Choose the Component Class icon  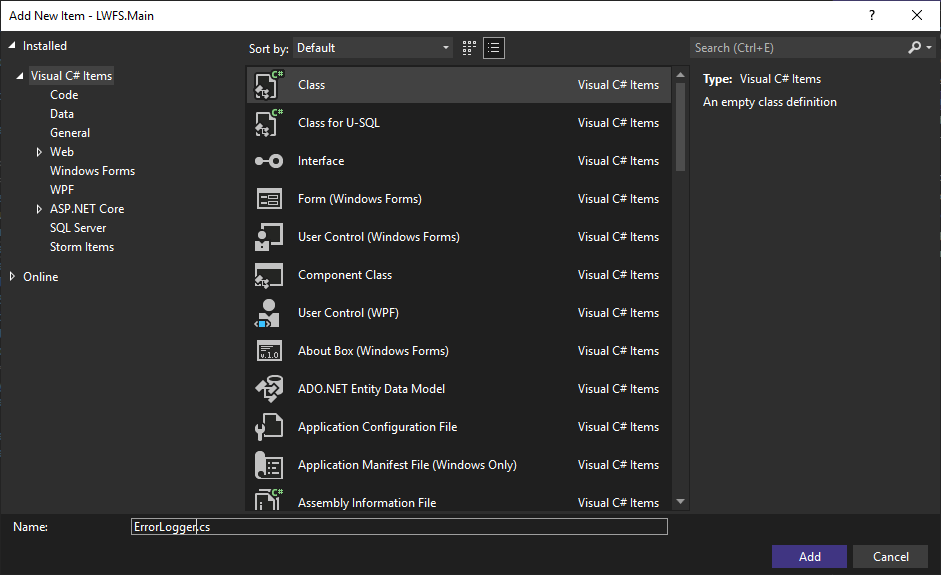pos(269,275)
